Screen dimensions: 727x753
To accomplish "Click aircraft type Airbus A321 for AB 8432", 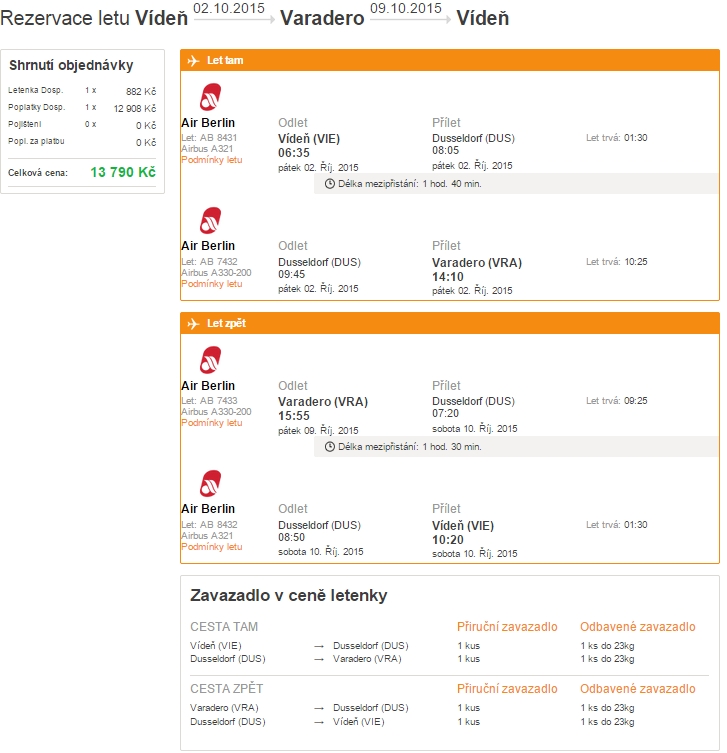I will click(x=207, y=536).
